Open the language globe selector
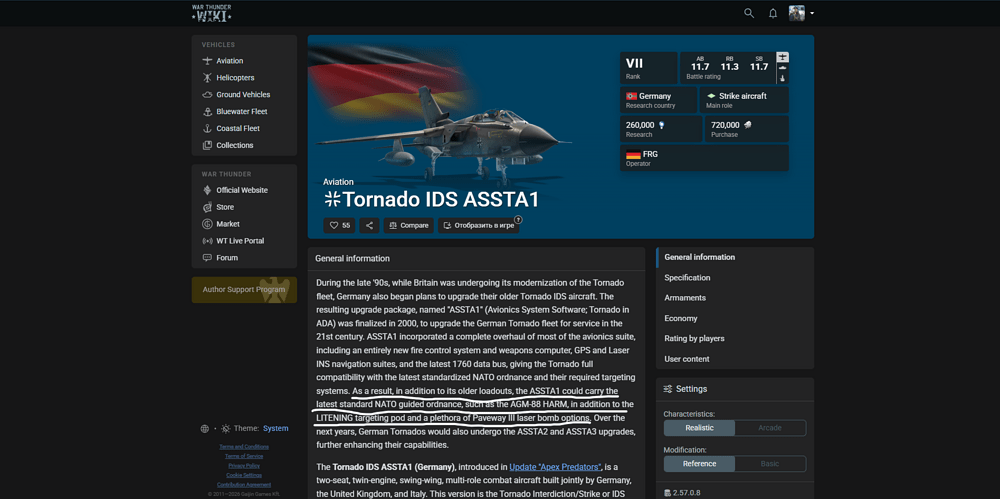 tap(205, 429)
